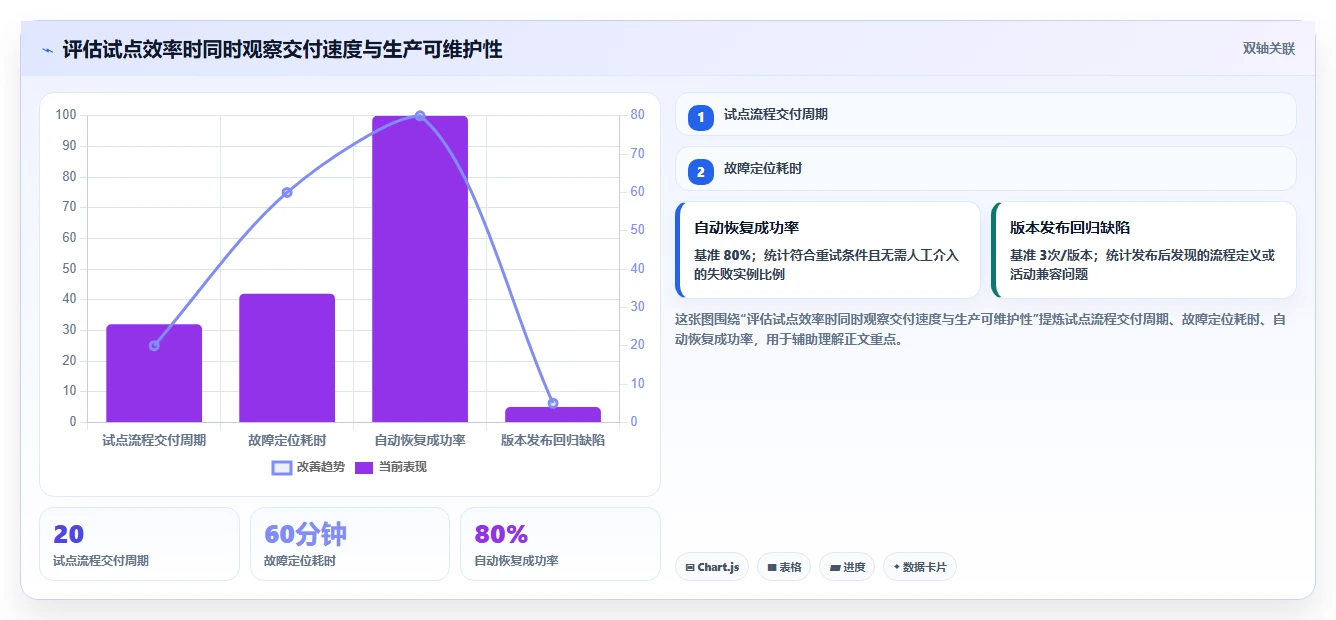Click the 60分钟 stat card
1336x620 pixels.
pos(350,544)
